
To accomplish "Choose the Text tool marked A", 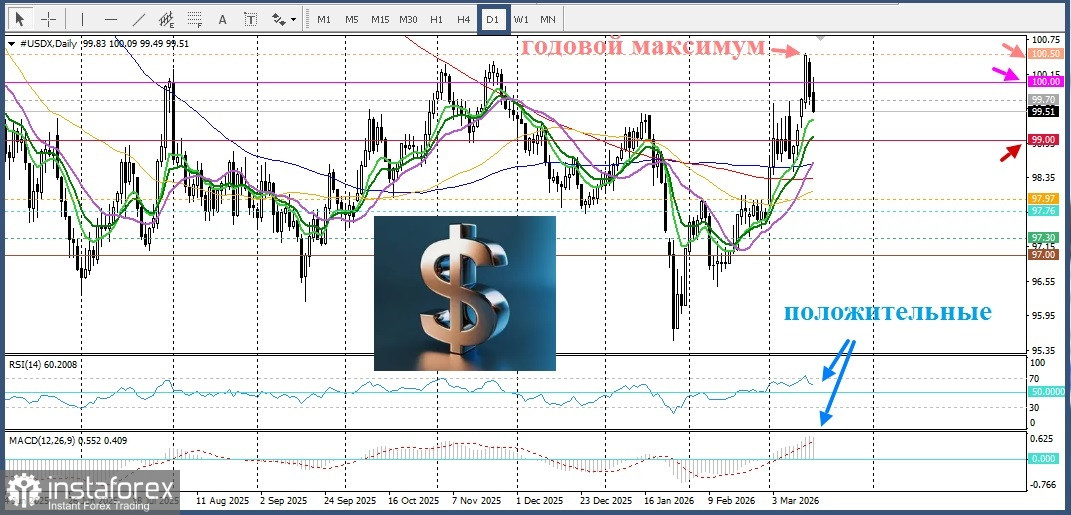I will [222, 19].
